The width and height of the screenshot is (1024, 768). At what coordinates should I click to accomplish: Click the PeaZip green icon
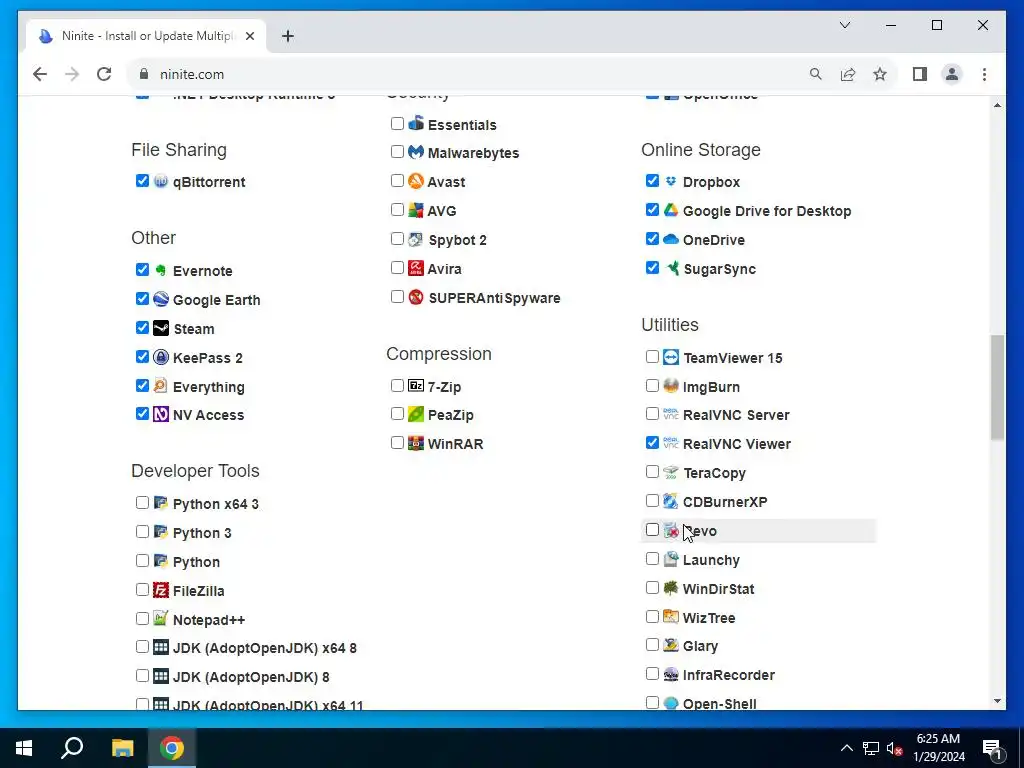tap(416, 414)
